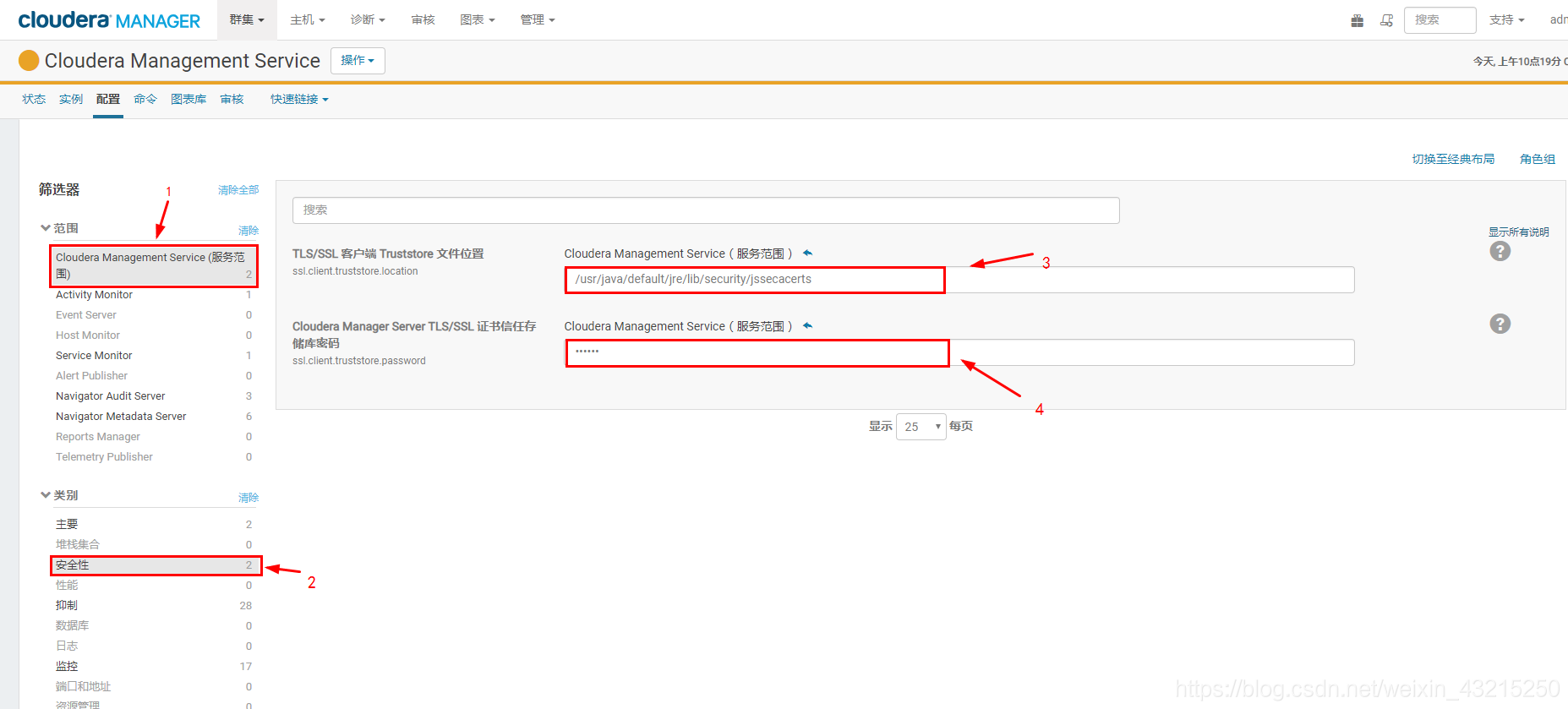This screenshot has width=1568, height=709.
Task: Select Cloudera Management Service (服务范围) filter
Action: tap(154, 265)
